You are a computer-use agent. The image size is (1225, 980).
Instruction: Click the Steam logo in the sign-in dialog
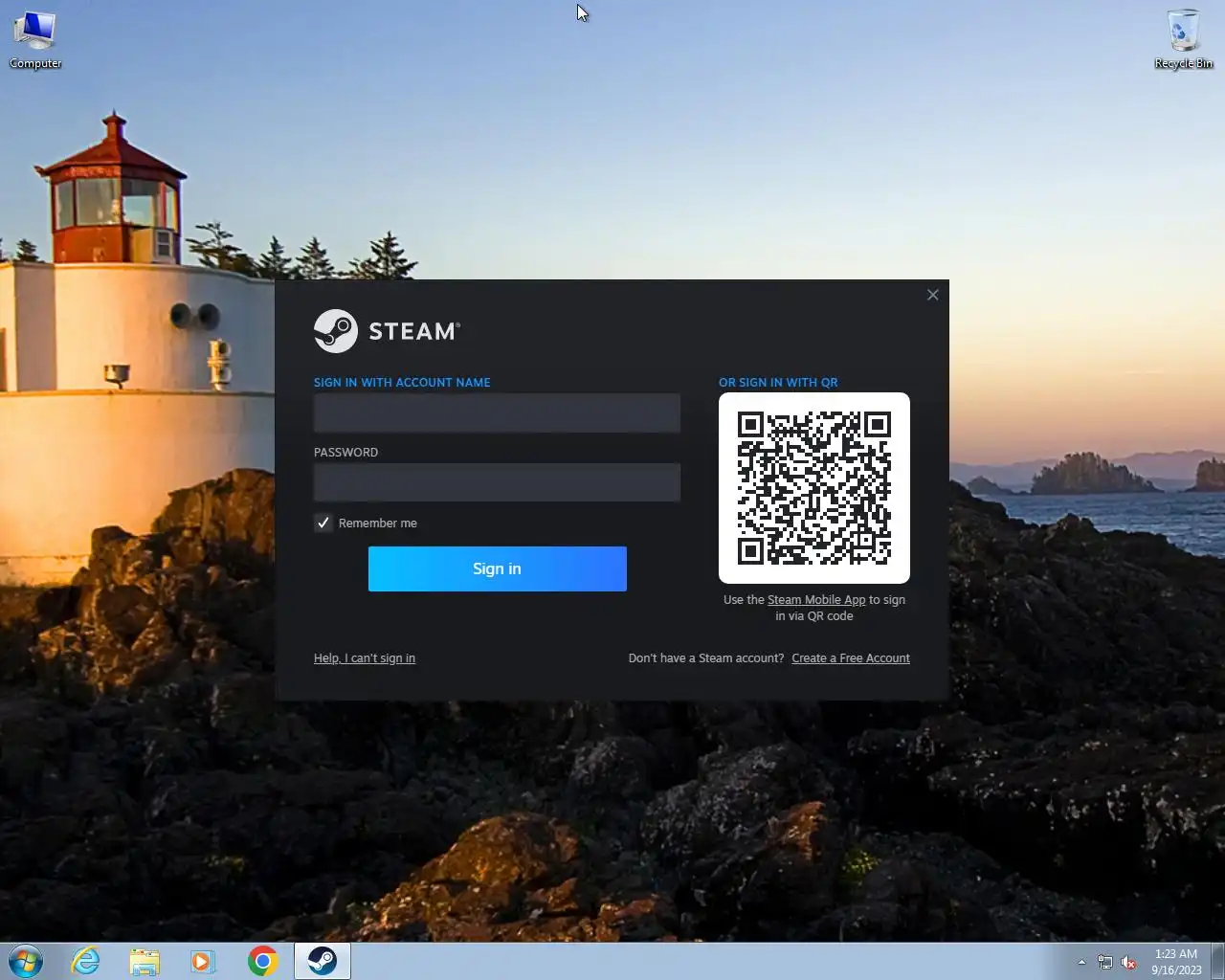[387, 331]
